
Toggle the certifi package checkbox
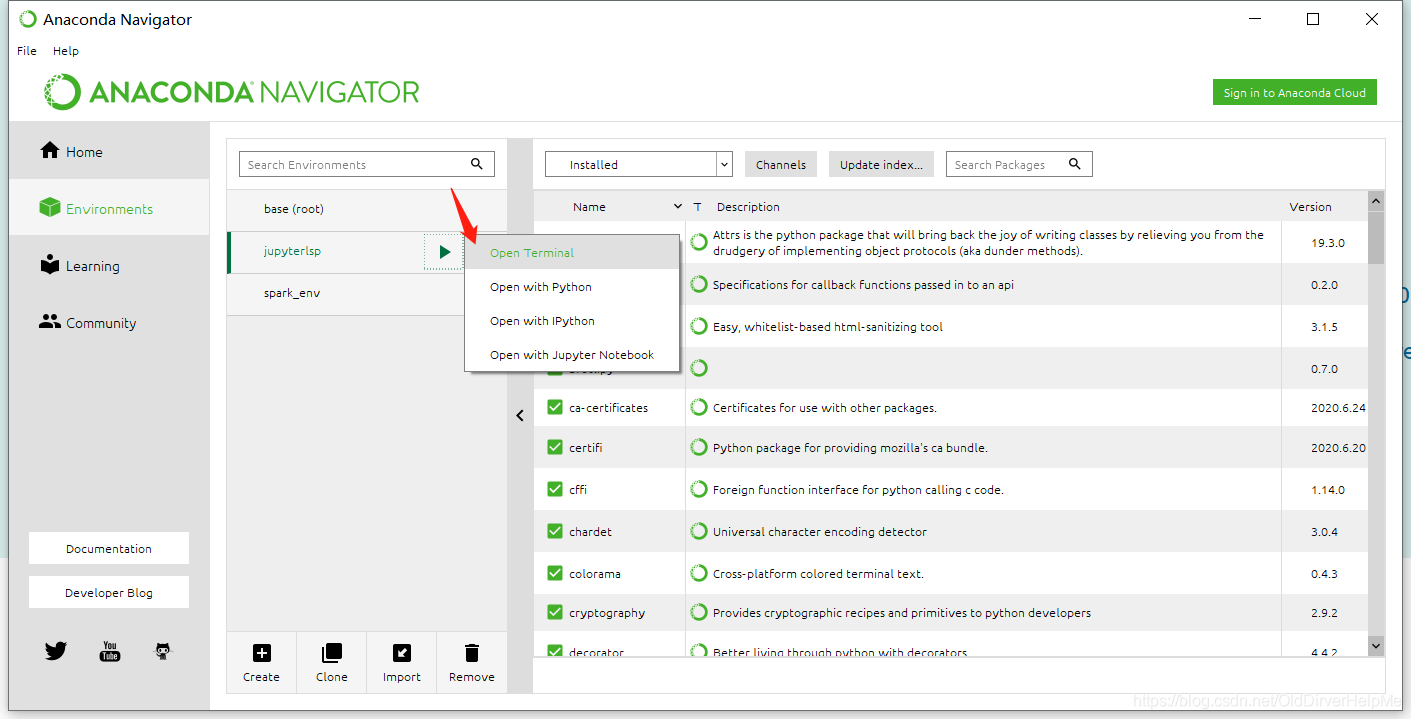pyautogui.click(x=555, y=447)
